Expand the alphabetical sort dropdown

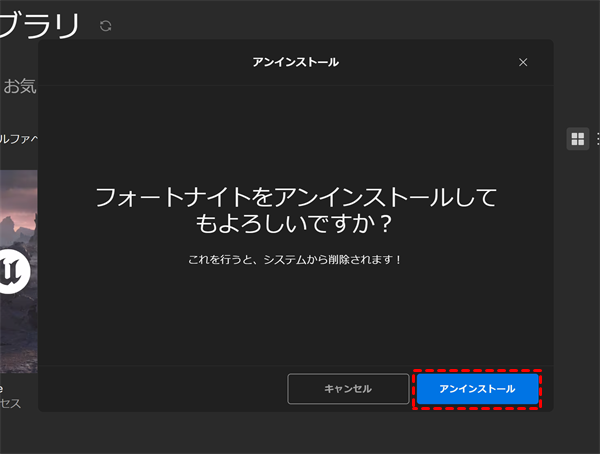(x=18, y=138)
